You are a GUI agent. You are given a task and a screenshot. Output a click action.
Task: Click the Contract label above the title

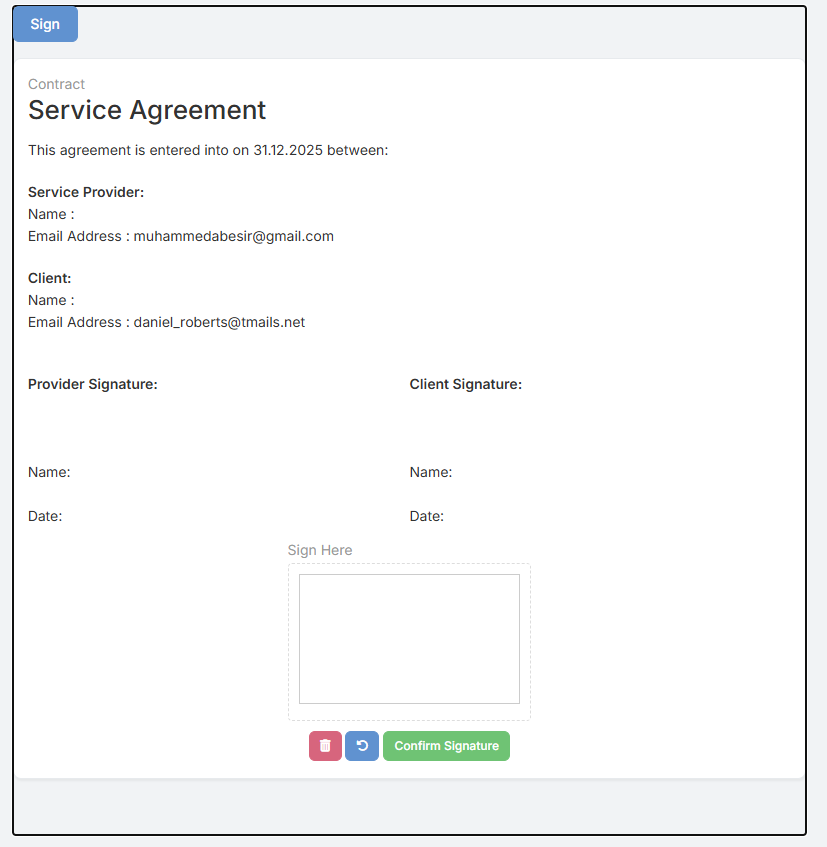pos(56,84)
